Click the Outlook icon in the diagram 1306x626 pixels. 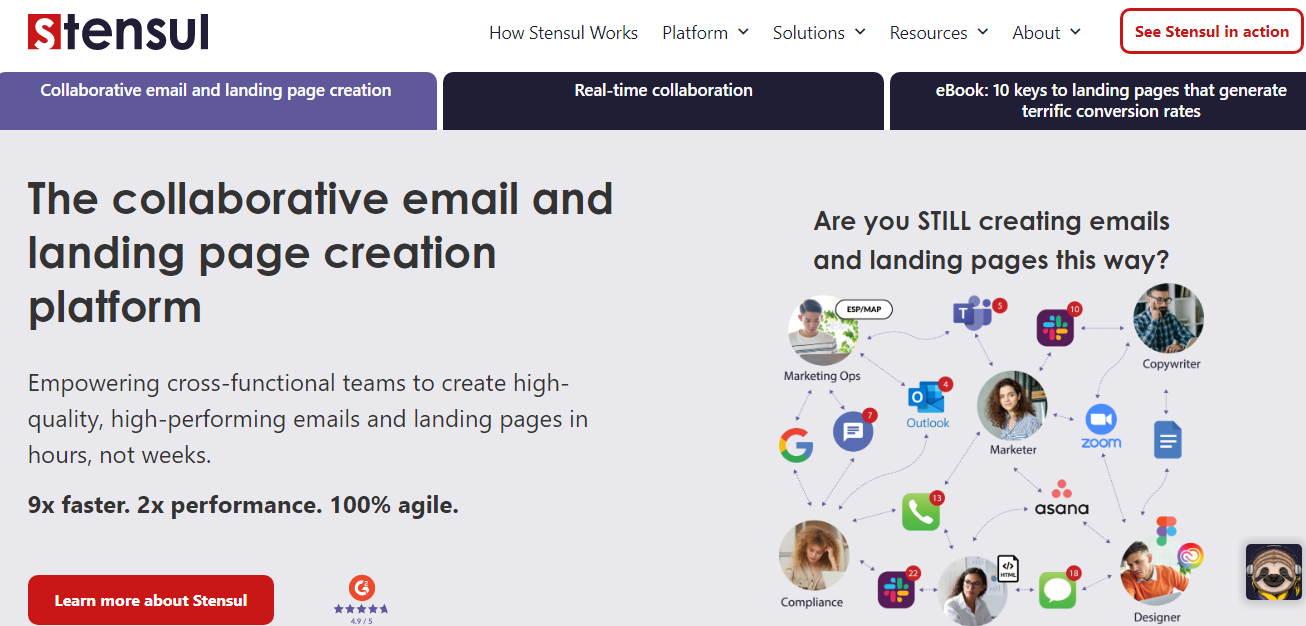click(927, 400)
